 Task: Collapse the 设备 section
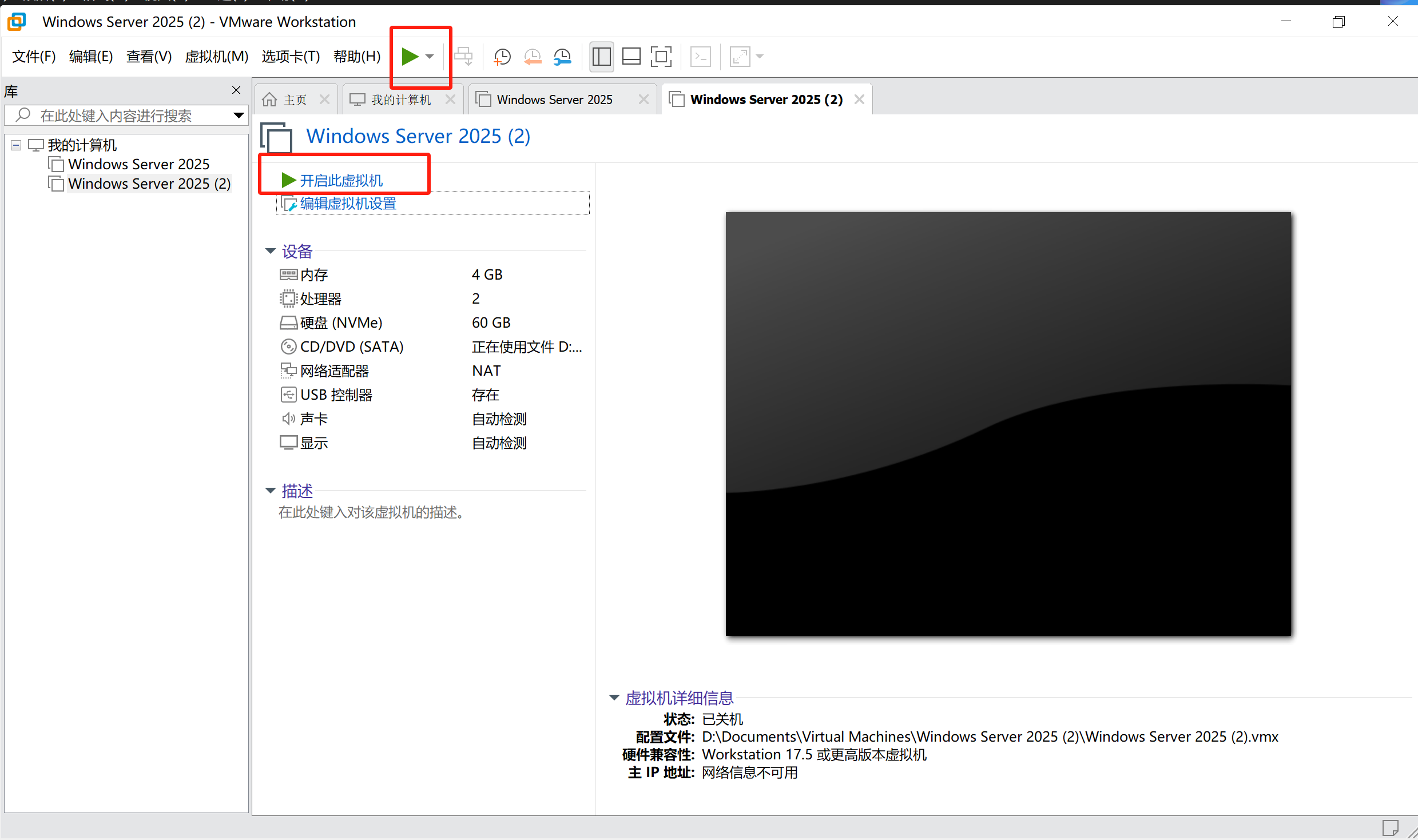click(x=271, y=251)
